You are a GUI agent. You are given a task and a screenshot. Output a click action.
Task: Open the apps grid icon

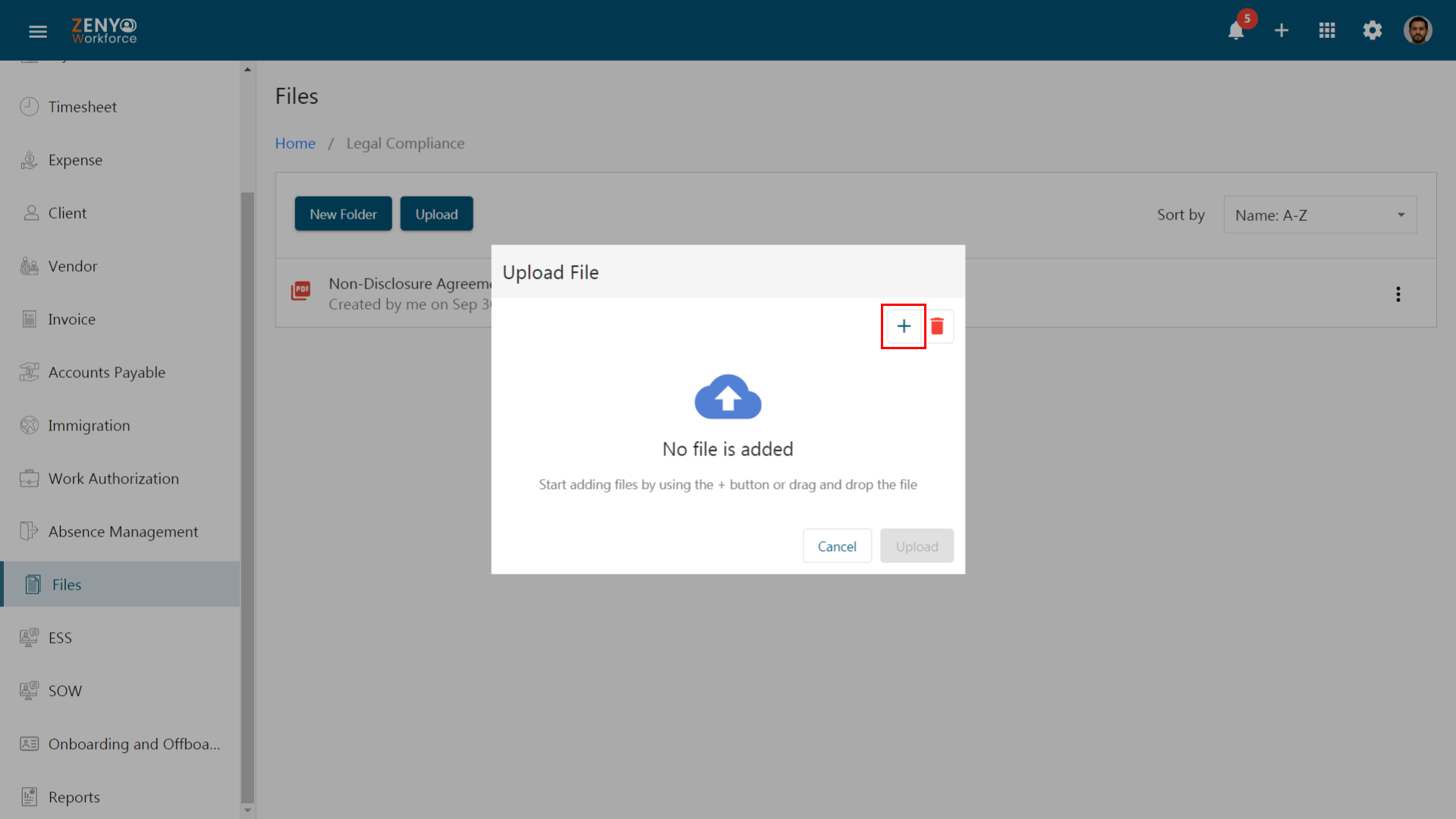click(x=1326, y=30)
